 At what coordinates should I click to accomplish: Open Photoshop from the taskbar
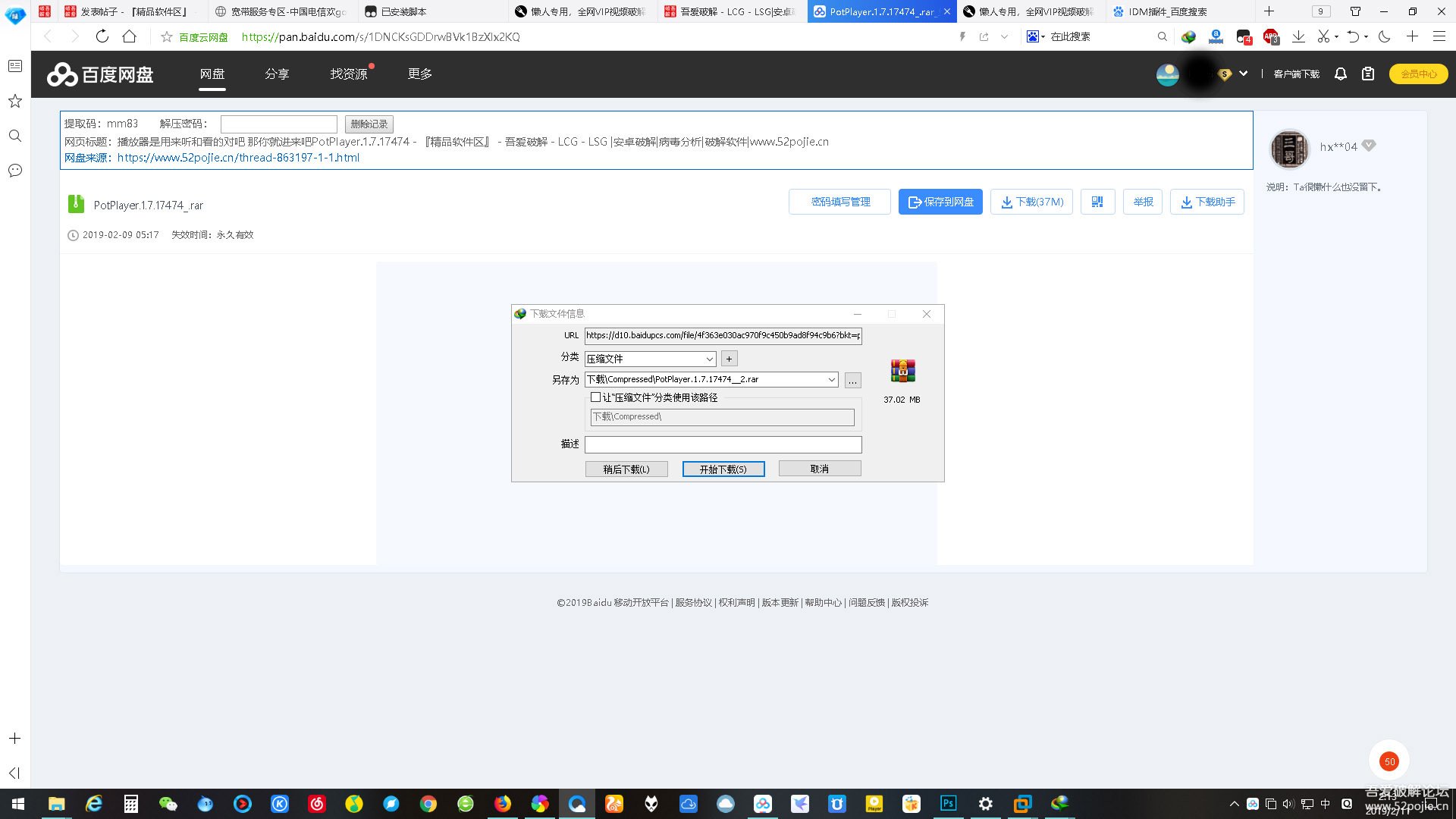(948, 803)
